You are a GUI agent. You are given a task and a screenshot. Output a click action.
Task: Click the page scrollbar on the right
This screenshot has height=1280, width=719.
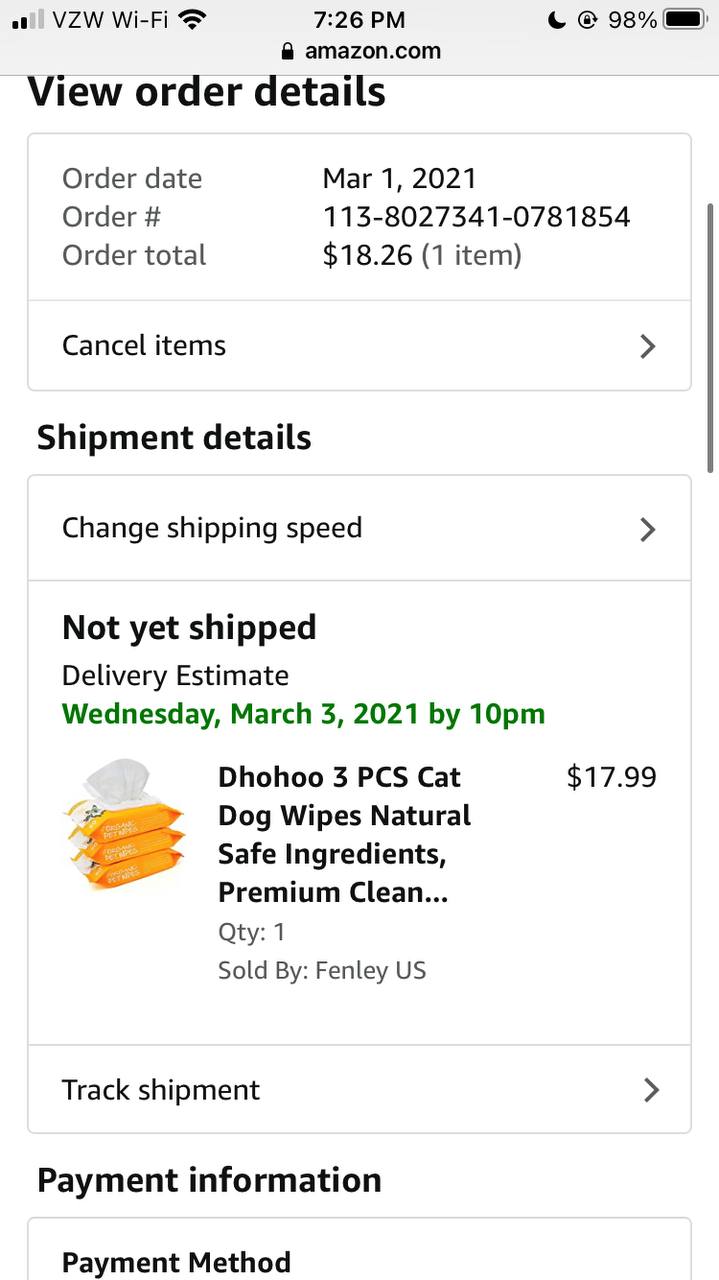710,337
